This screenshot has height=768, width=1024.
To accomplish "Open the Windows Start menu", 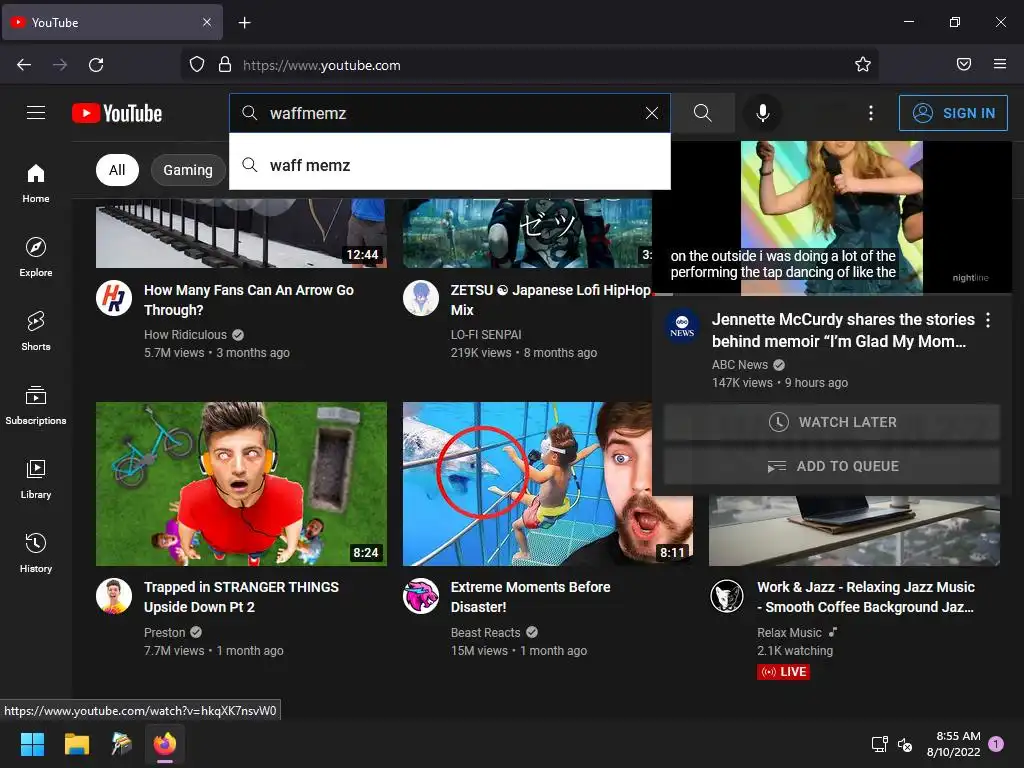I will click(33, 744).
